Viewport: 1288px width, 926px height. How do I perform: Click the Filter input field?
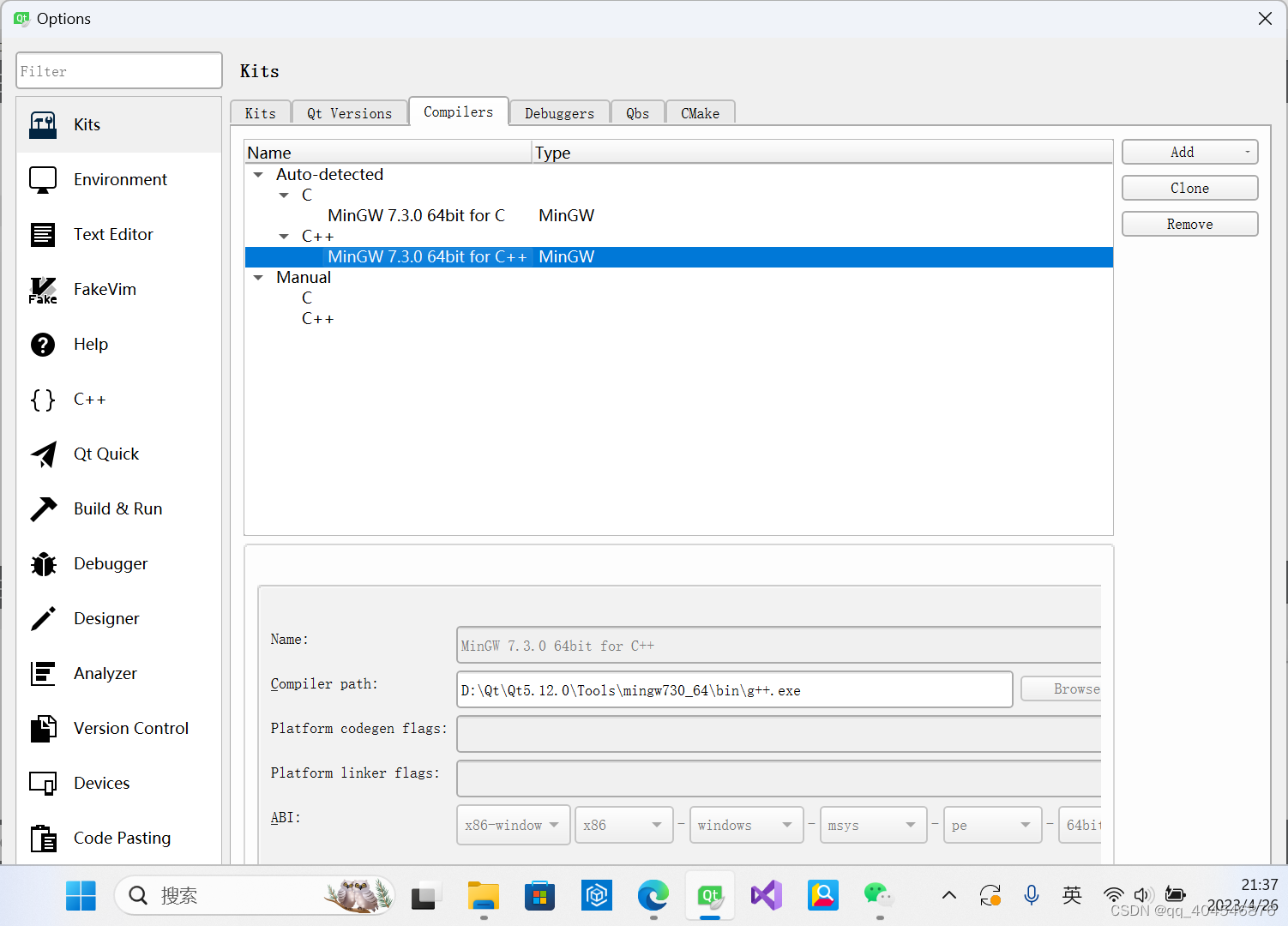pyautogui.click(x=118, y=70)
